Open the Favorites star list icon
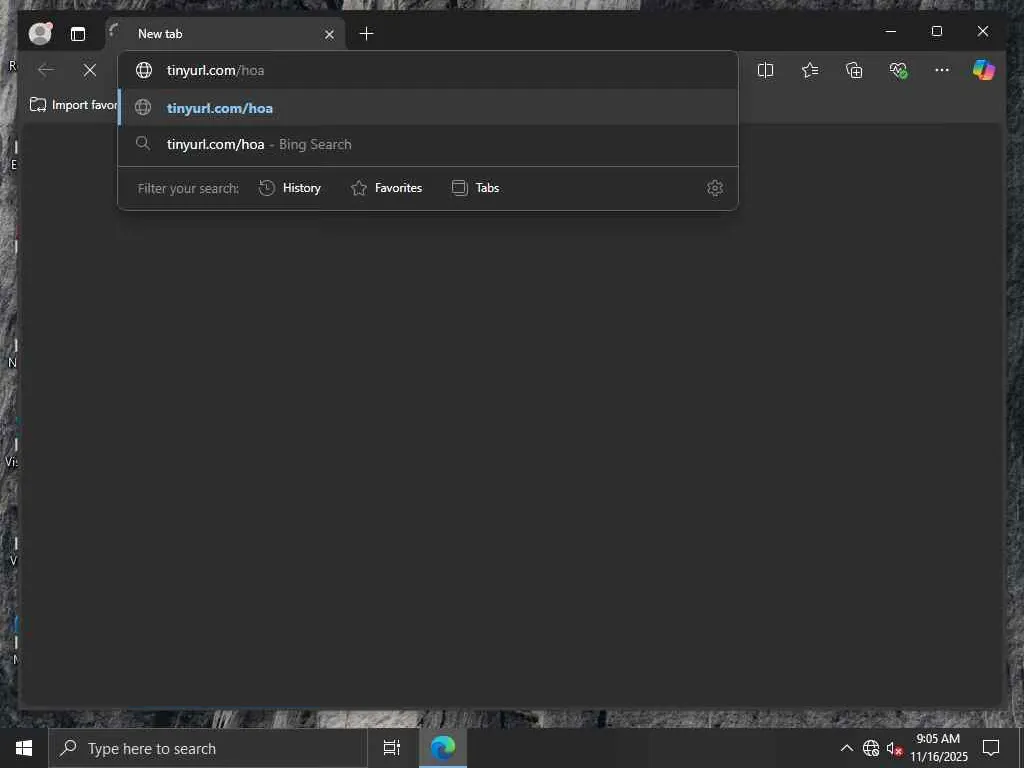The image size is (1024, 768). (810, 70)
